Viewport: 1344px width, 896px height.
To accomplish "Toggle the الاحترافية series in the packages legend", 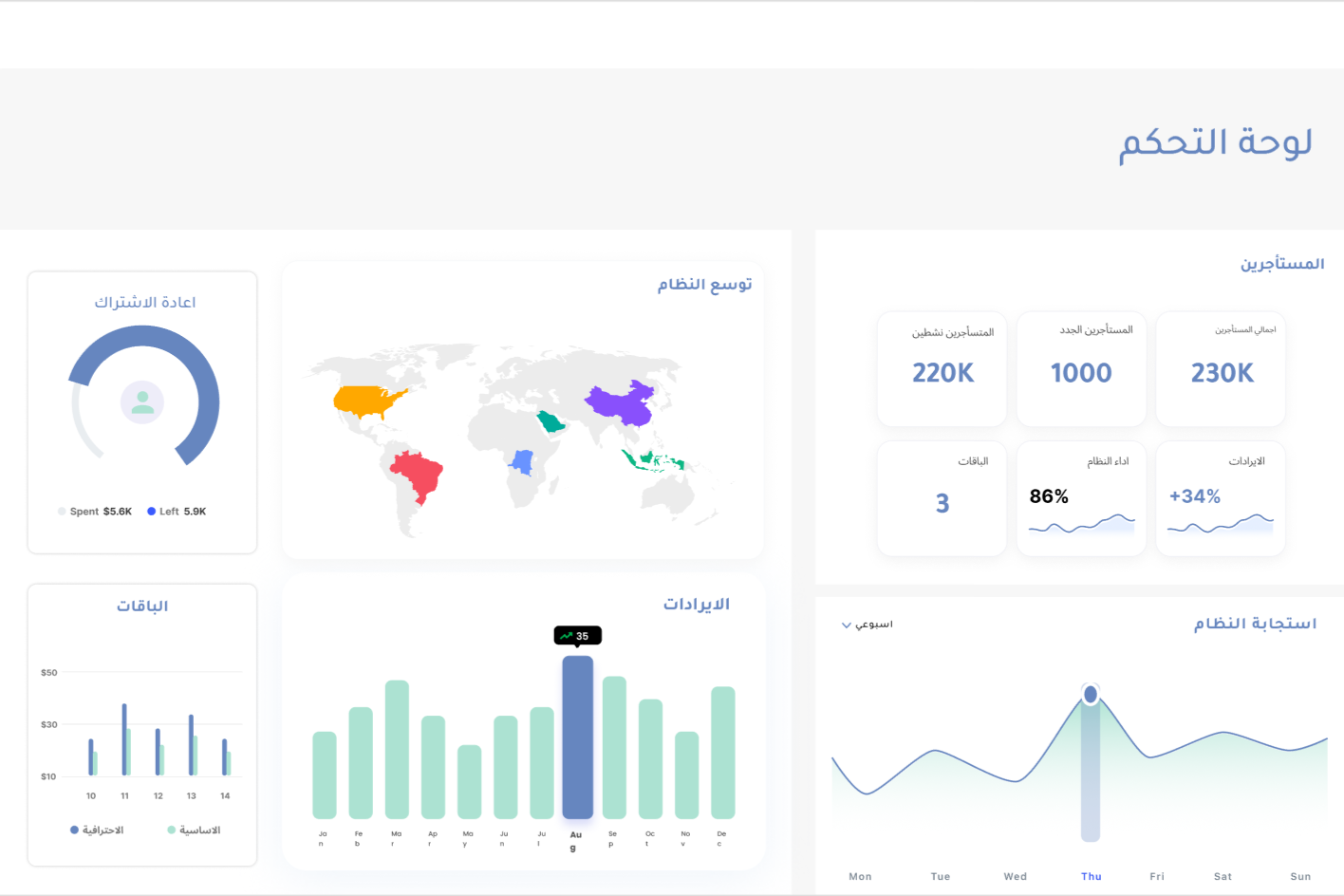I will 97,831.
